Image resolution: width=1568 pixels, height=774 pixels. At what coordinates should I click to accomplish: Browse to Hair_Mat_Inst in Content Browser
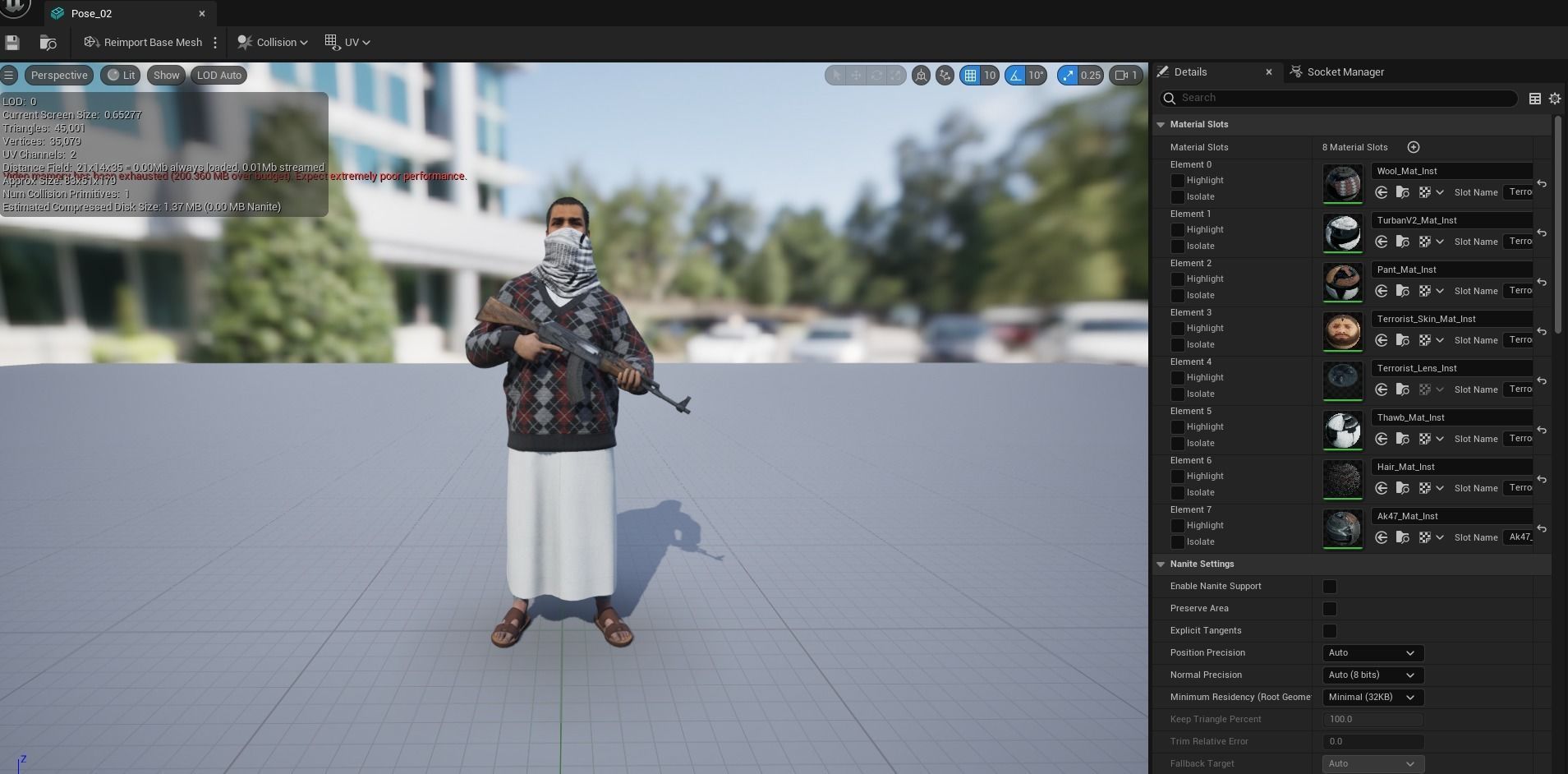coord(1403,488)
